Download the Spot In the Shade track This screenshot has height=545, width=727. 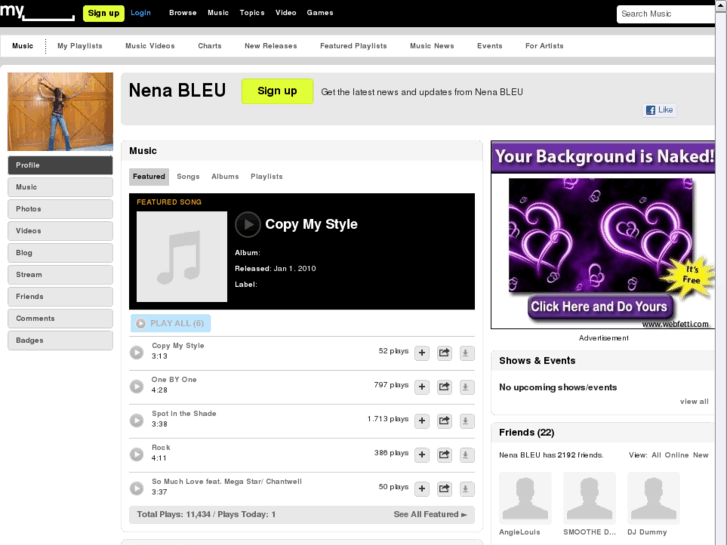[466, 421]
